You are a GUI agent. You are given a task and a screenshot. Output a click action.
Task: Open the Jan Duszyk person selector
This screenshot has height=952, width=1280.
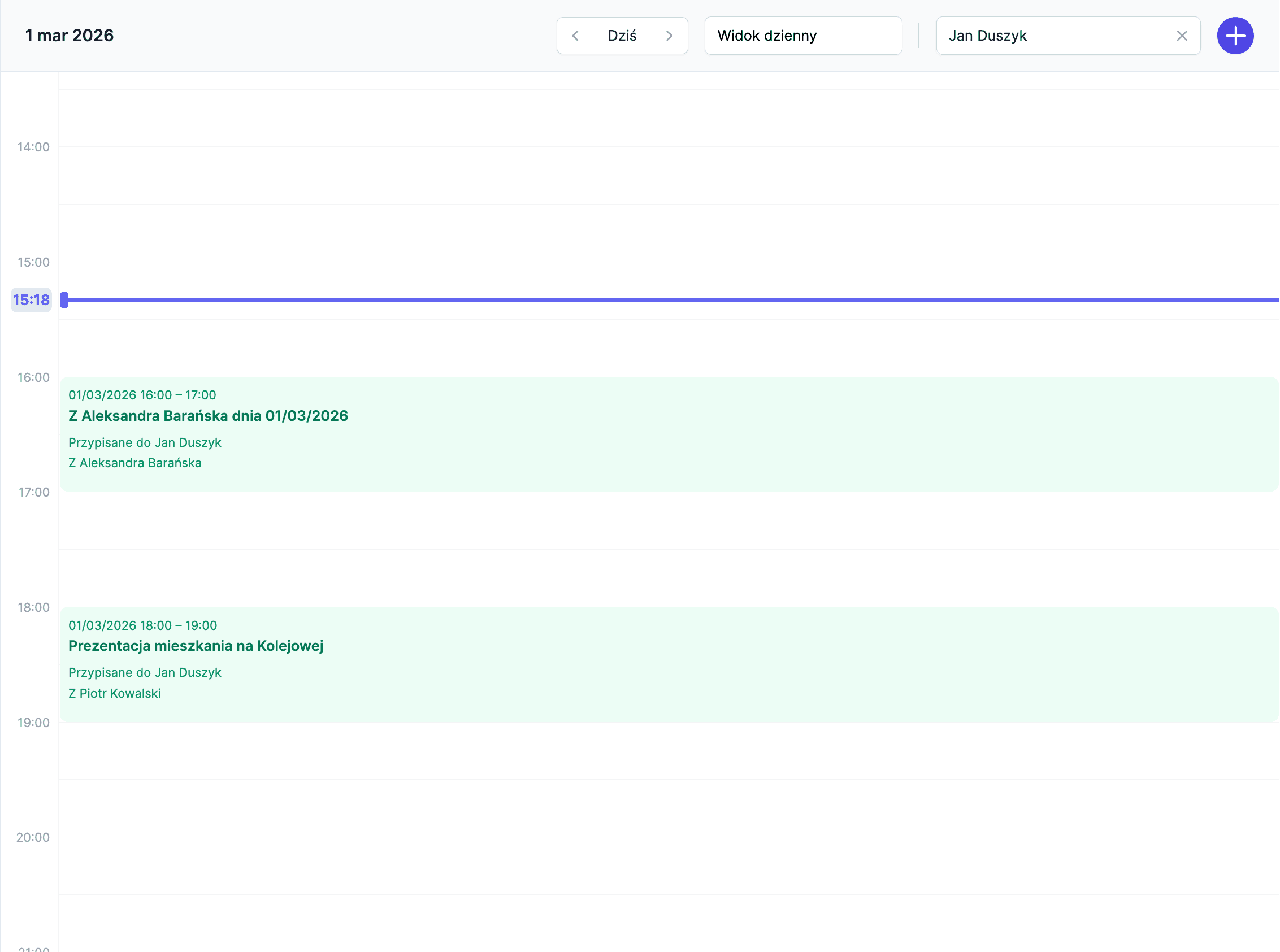click(x=1049, y=36)
